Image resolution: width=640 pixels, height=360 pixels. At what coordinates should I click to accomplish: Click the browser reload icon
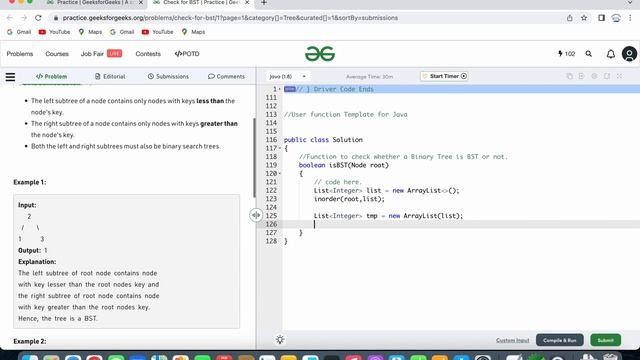point(38,18)
